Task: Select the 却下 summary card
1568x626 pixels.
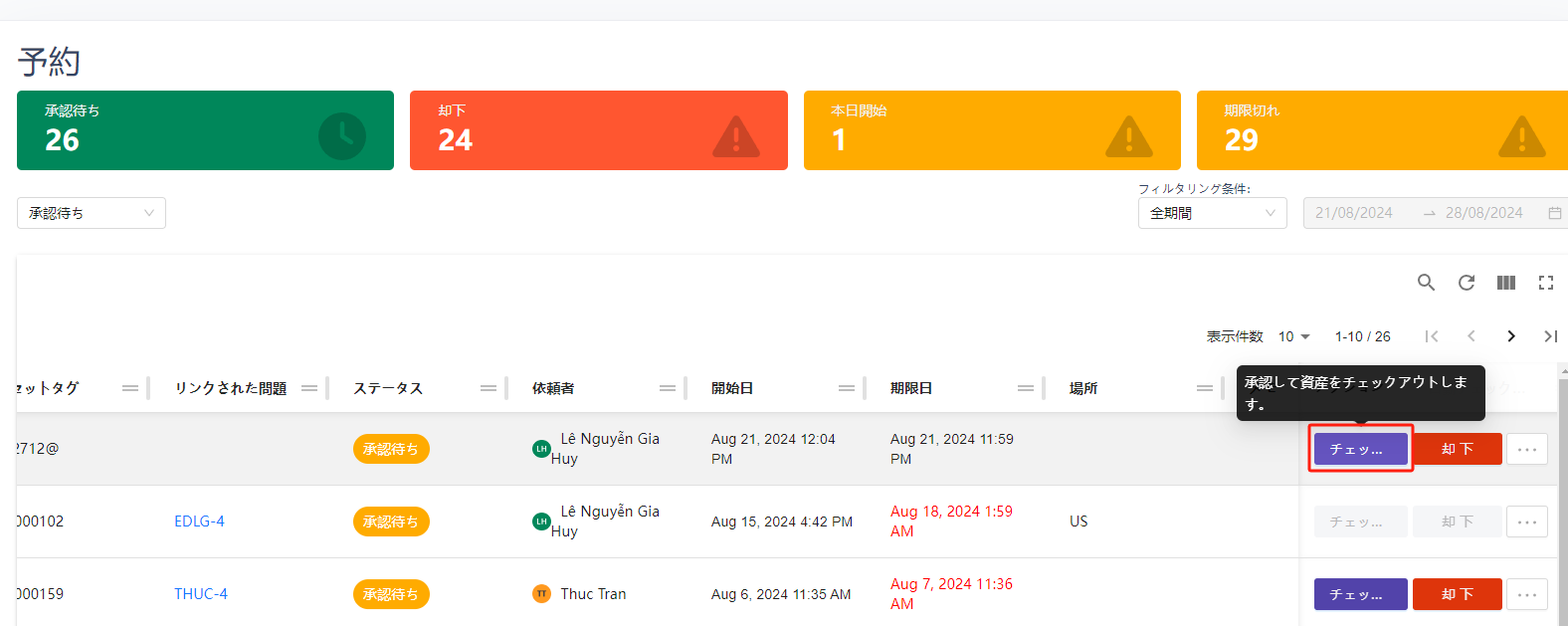Action: click(598, 130)
